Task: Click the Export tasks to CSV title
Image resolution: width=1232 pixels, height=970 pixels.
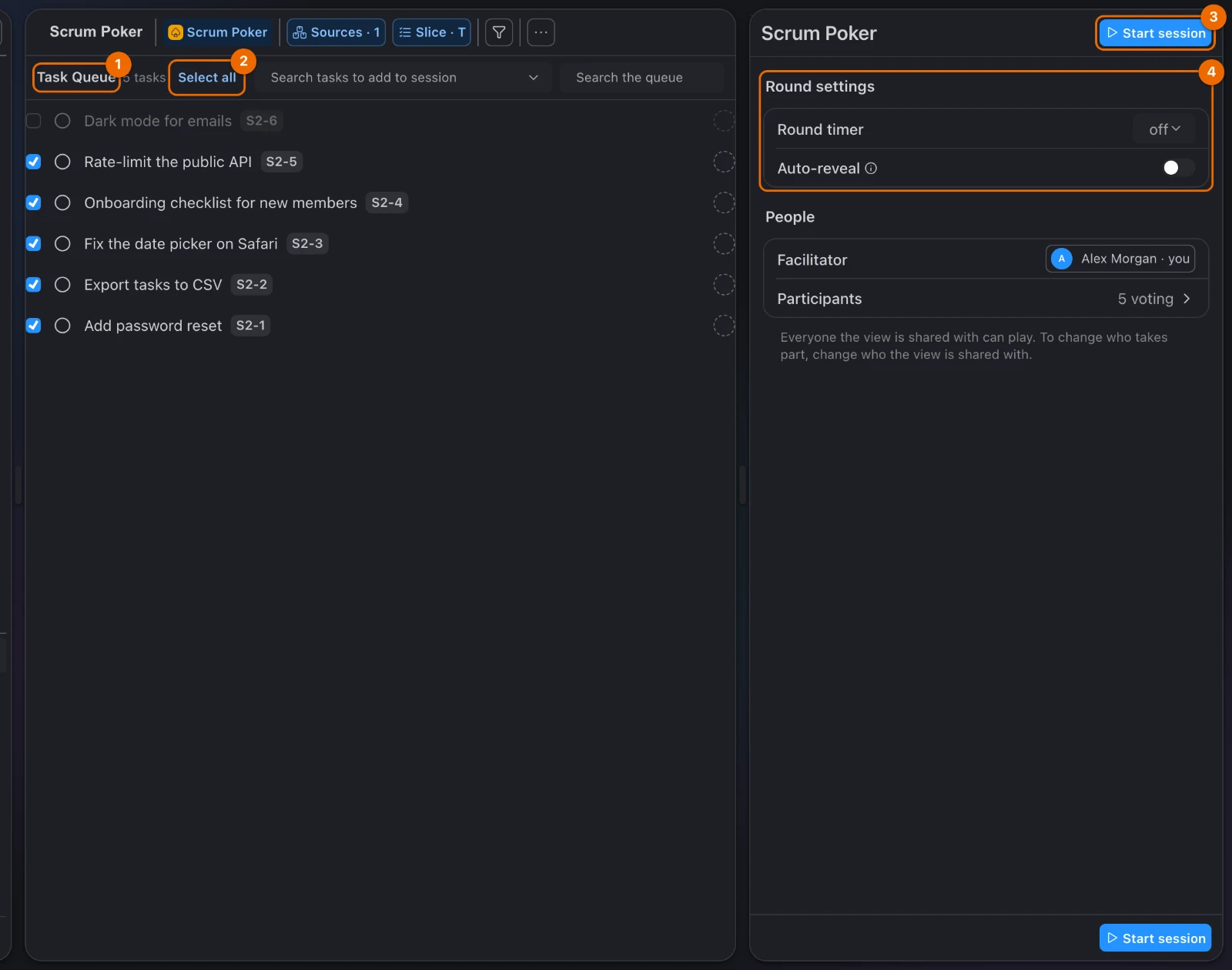Action: tap(153, 285)
